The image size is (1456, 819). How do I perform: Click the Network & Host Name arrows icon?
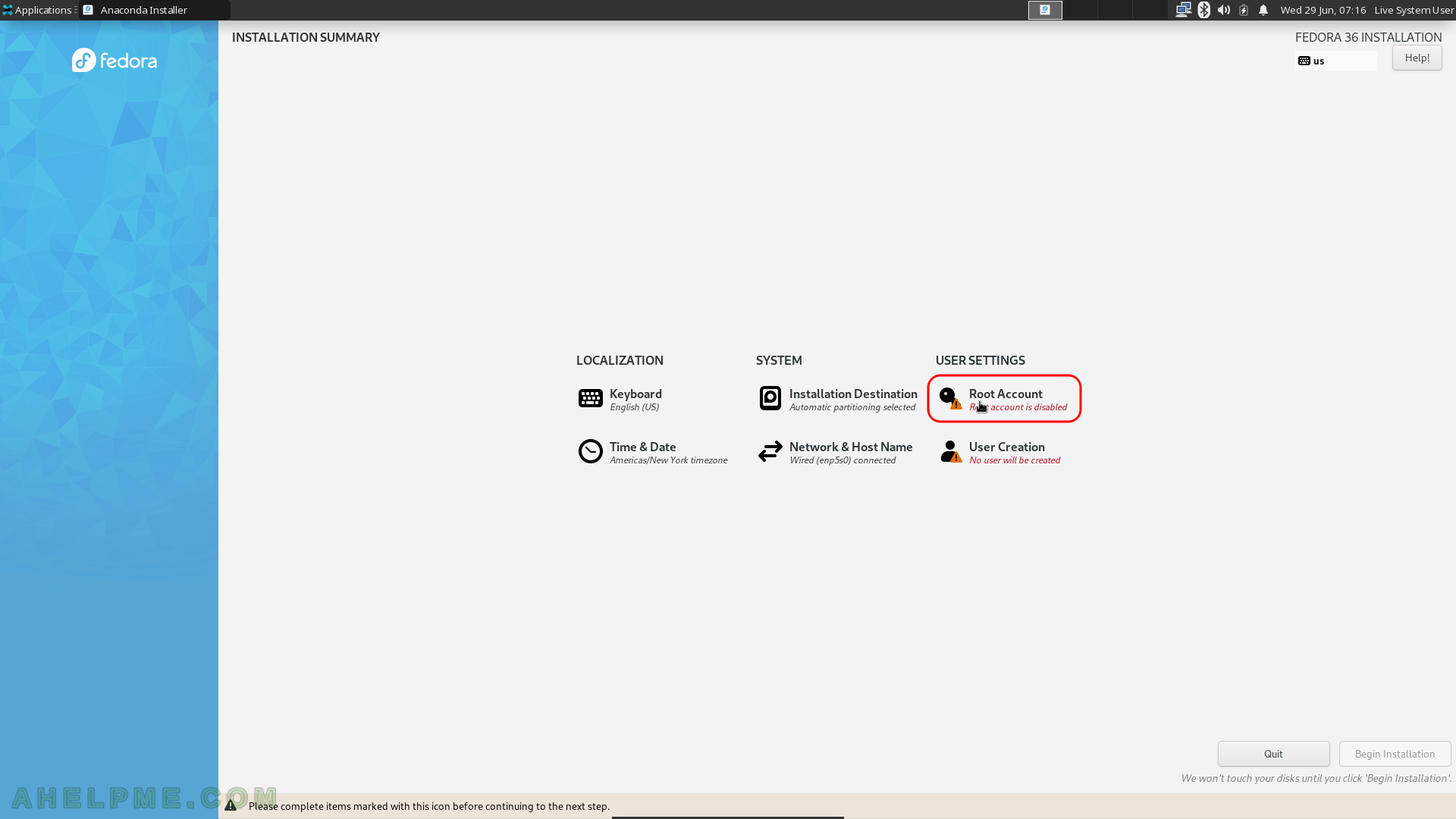click(x=770, y=451)
